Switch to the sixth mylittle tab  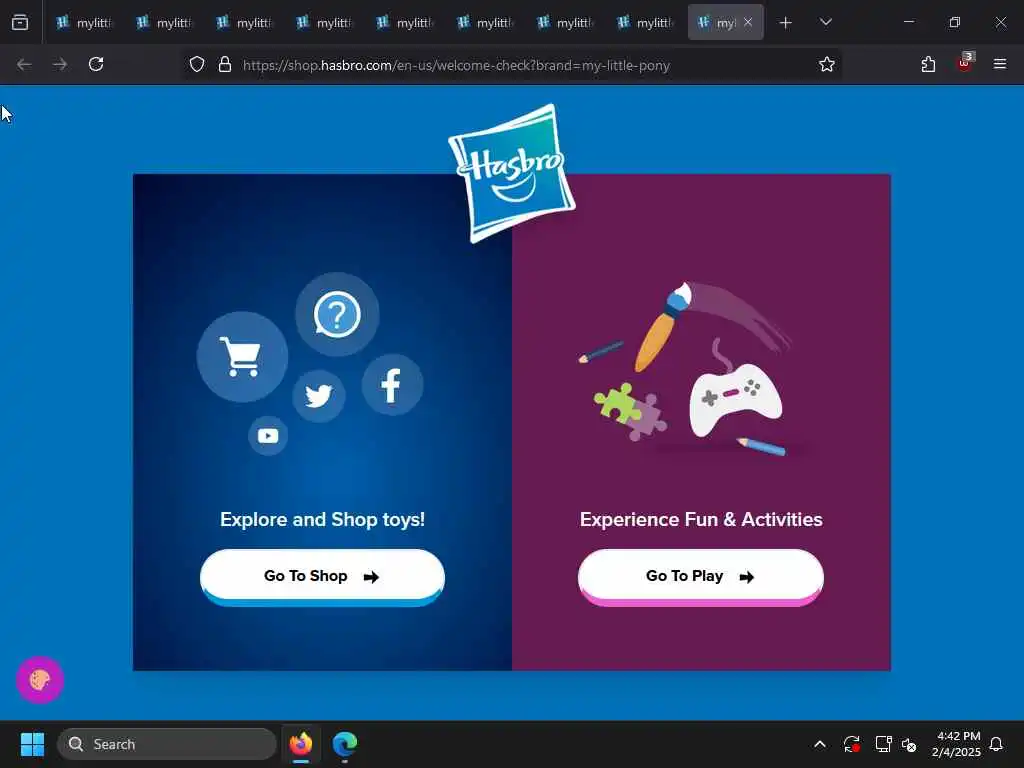[x=485, y=23]
